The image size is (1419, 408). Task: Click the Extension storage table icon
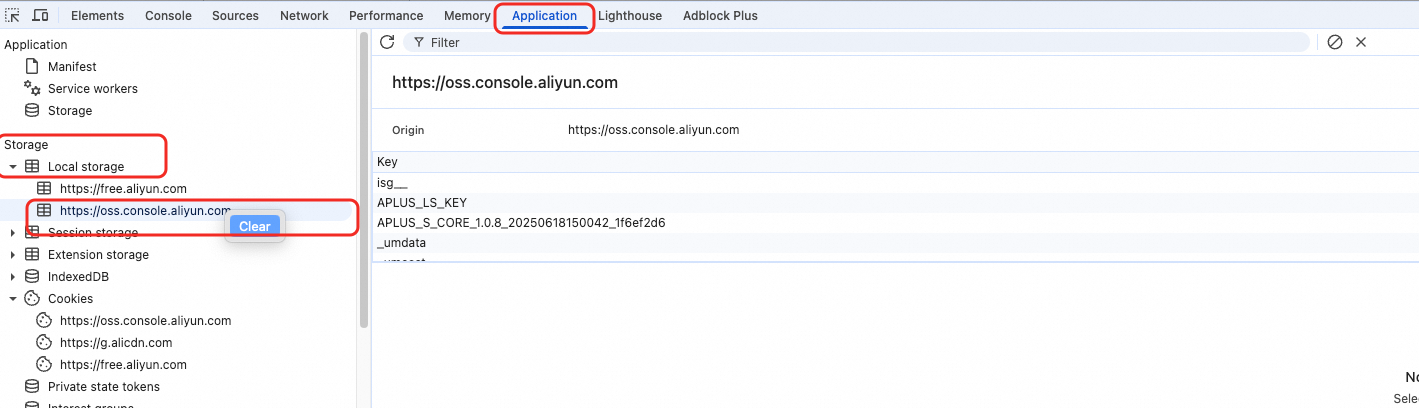32,255
